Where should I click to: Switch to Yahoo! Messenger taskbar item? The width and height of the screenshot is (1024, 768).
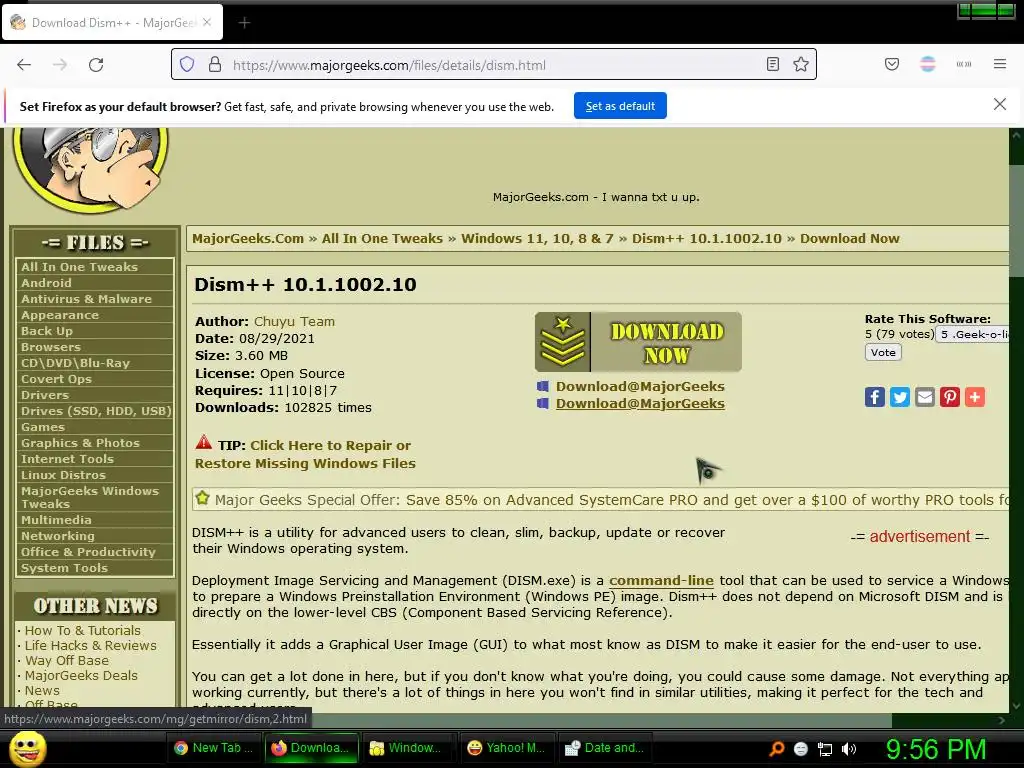[x=507, y=748]
